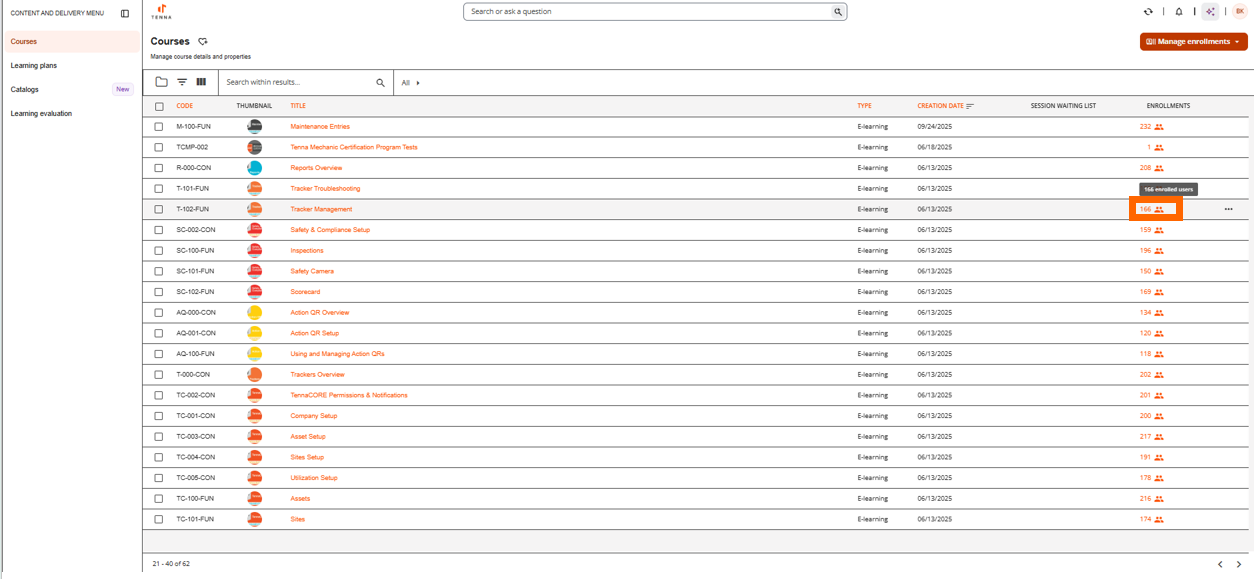Click the New badge next to Catalogs

pyautogui.click(x=122, y=90)
